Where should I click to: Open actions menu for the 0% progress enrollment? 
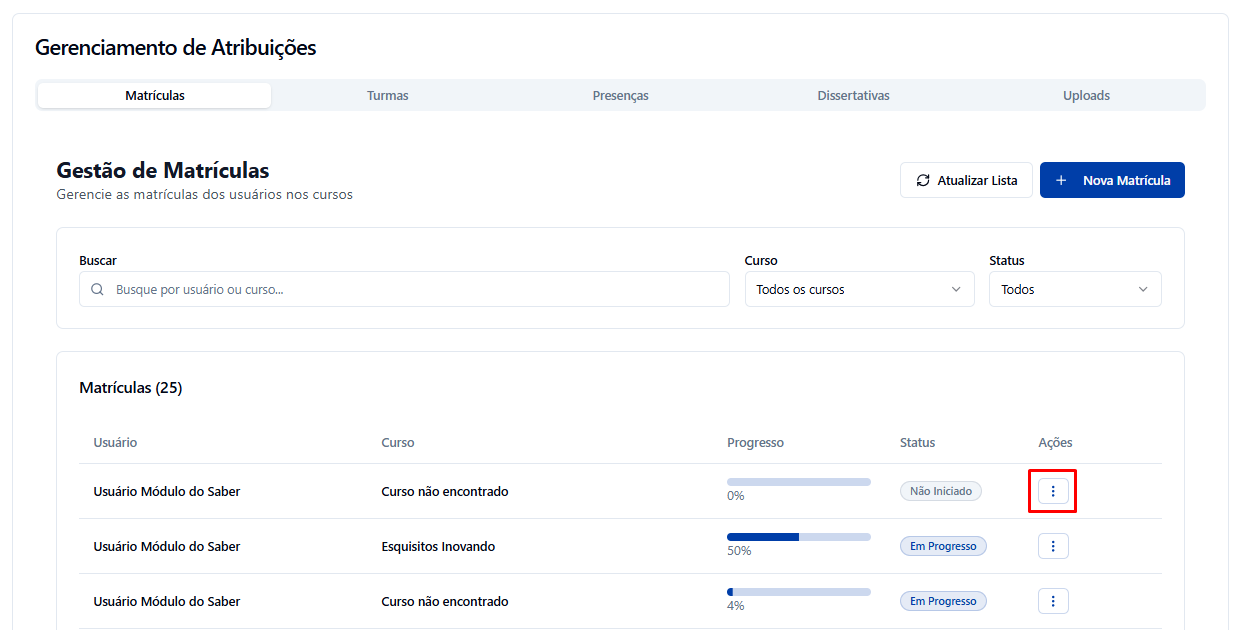(1053, 491)
